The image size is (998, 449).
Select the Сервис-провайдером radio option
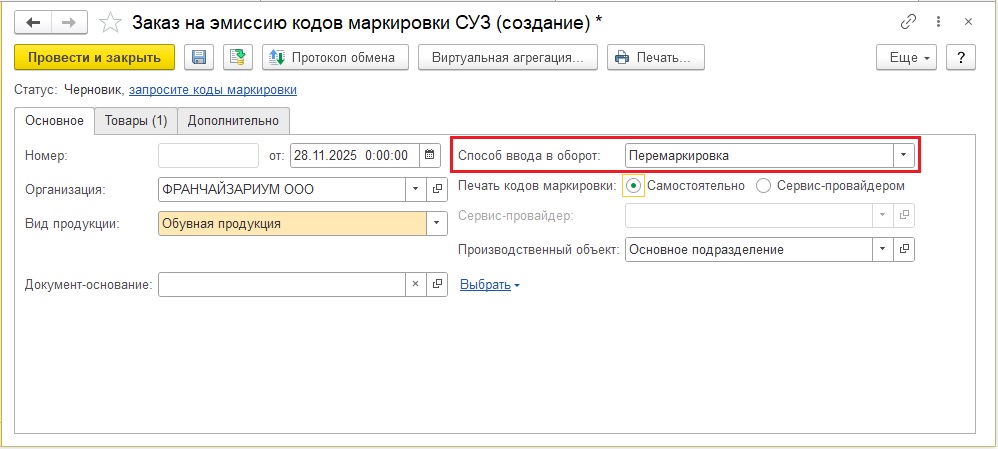pos(763,185)
